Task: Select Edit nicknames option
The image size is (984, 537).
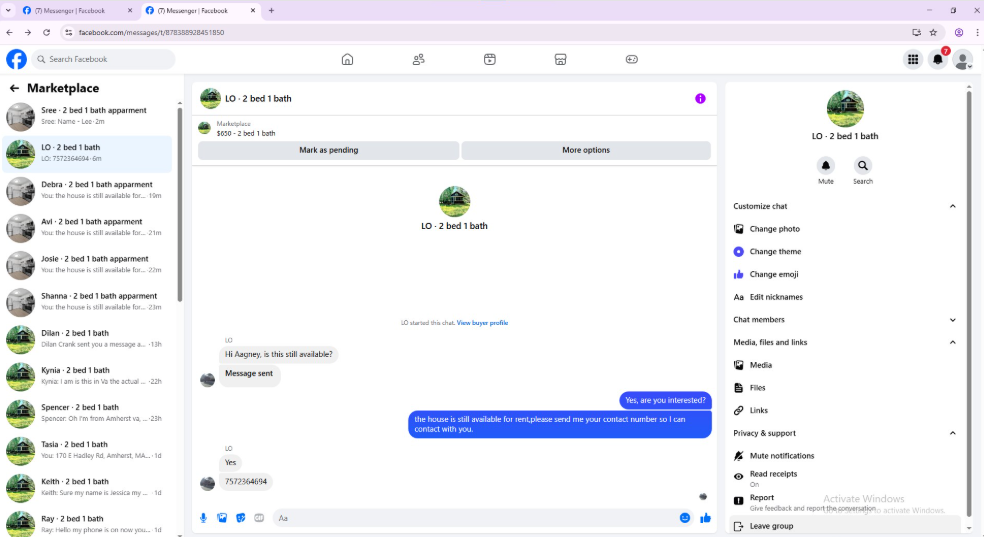Action: pos(845,297)
